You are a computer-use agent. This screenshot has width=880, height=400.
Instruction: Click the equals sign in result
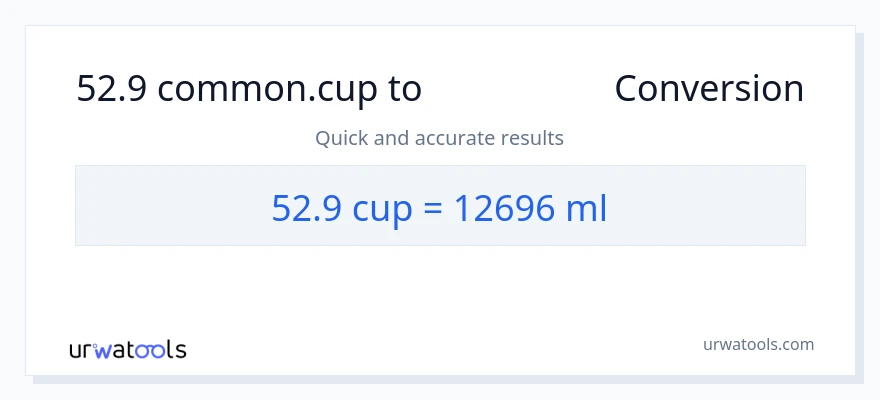(433, 208)
